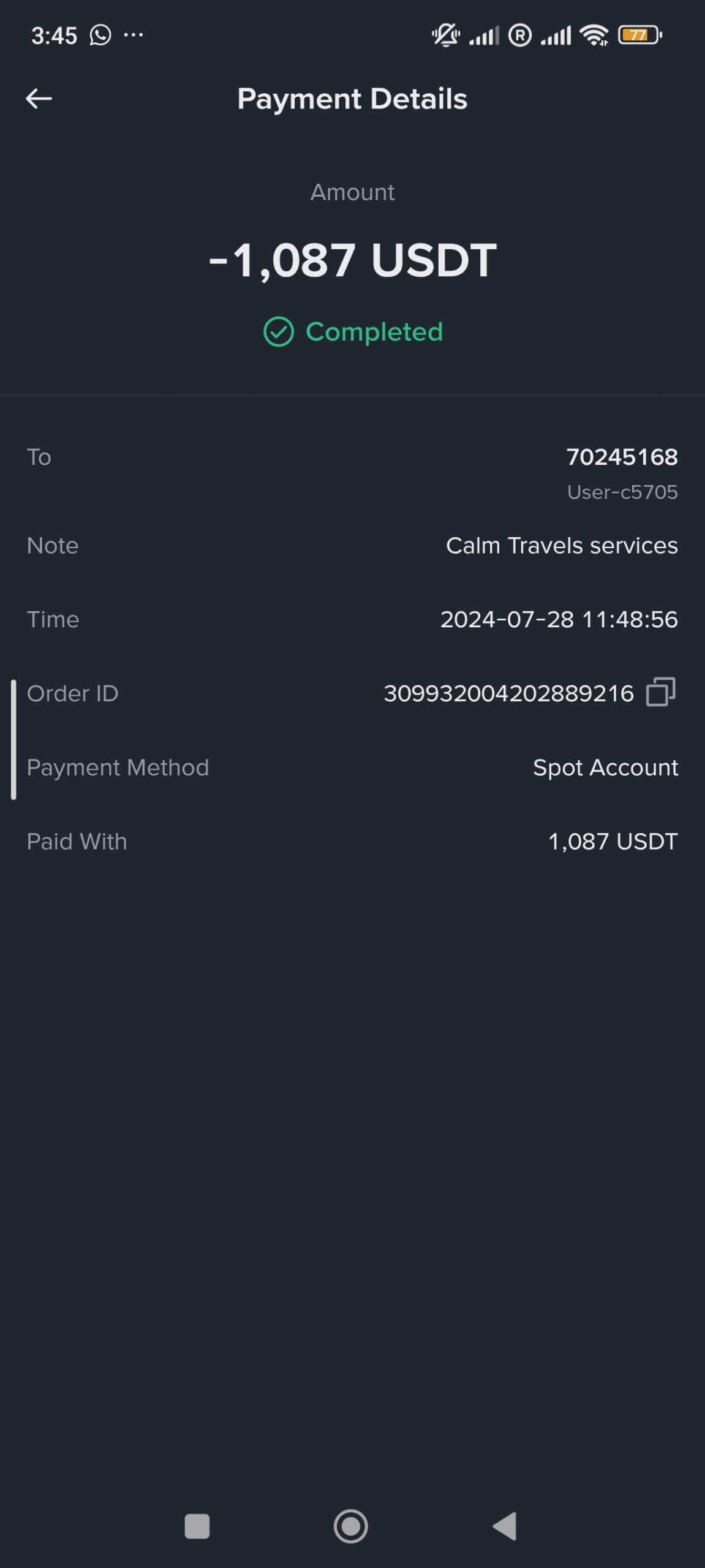Tap the muted bell status icon
Screen dimensions: 705x1568
pos(445,35)
